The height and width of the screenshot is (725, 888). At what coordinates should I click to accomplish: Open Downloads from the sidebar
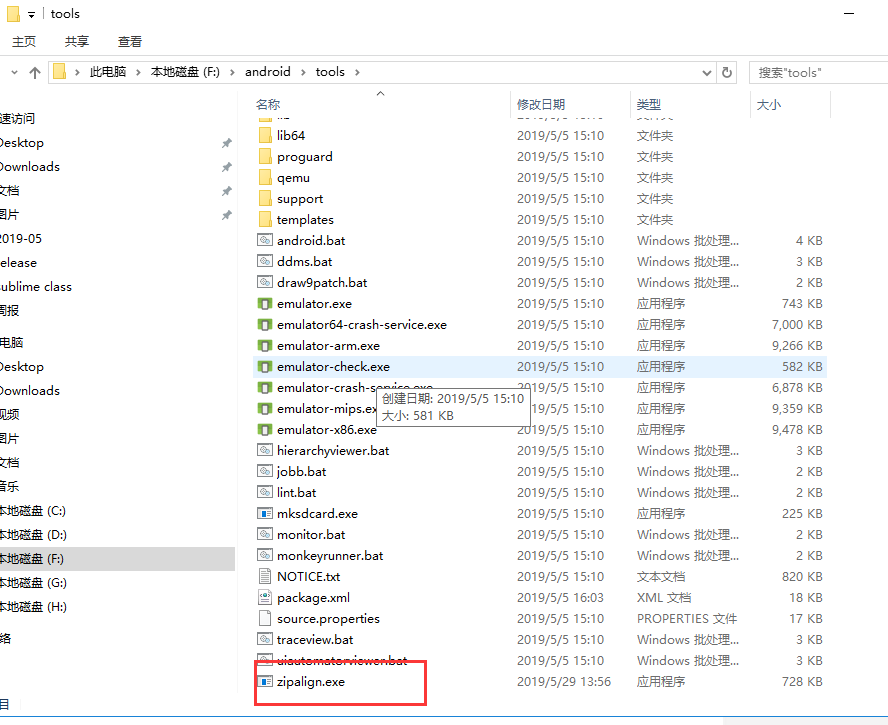pyautogui.click(x=30, y=166)
